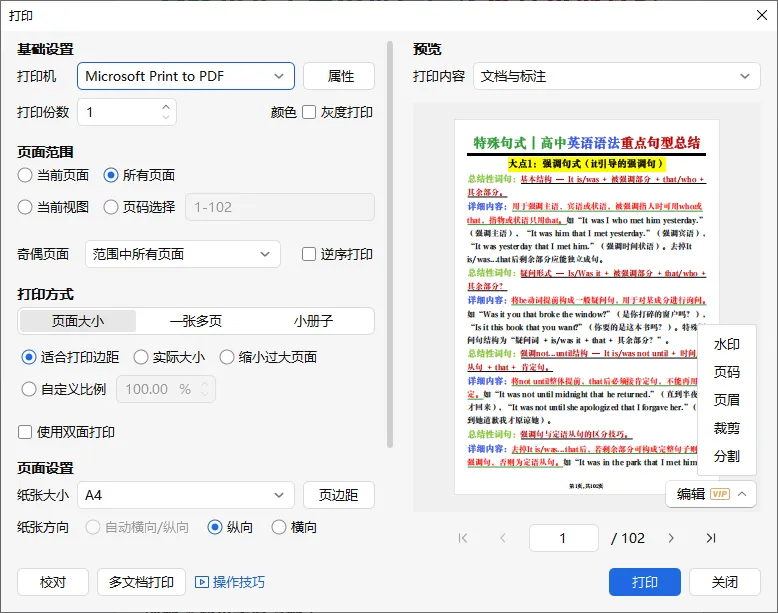The width and height of the screenshot is (778, 613).
Task: Choose 水印 from edit menu
Action: tap(726, 344)
